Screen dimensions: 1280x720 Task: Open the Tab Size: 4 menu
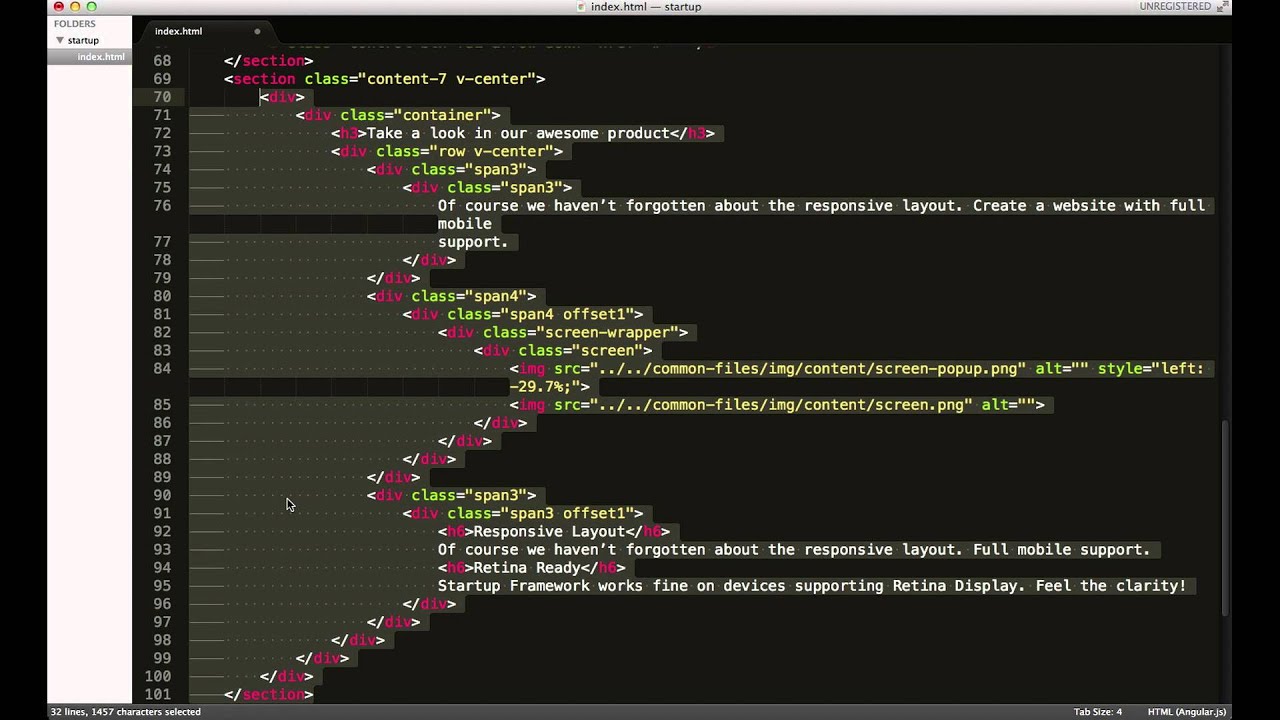1098,712
